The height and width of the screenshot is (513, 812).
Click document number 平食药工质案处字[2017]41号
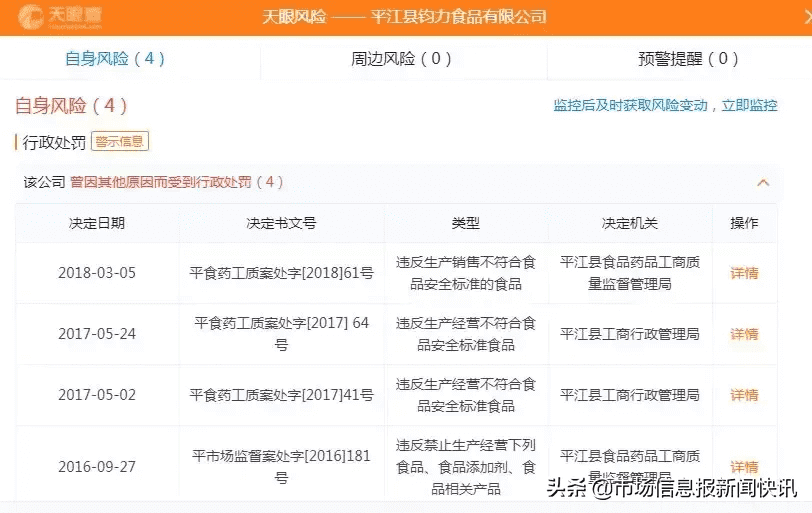click(x=281, y=395)
